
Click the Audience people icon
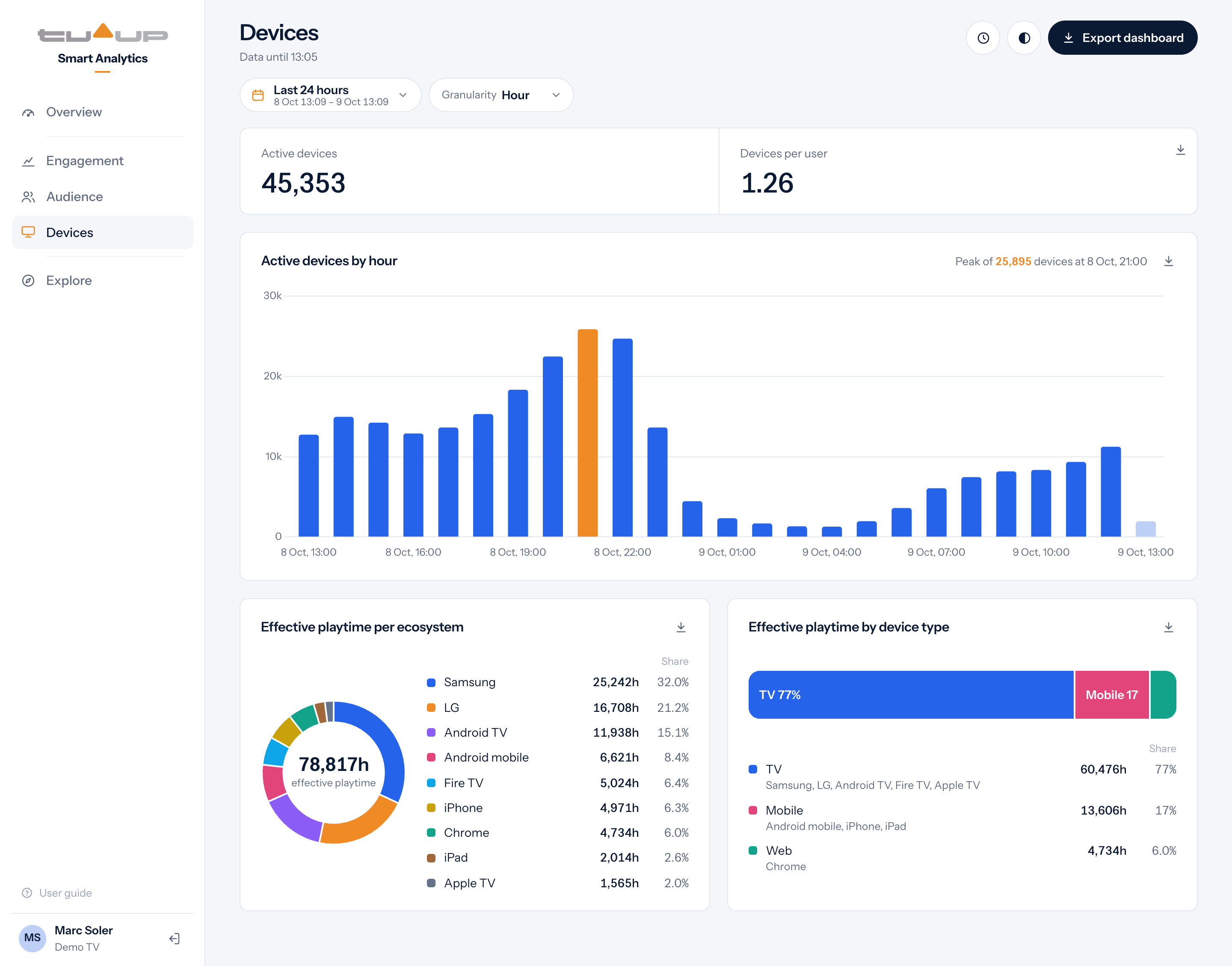[x=28, y=197]
